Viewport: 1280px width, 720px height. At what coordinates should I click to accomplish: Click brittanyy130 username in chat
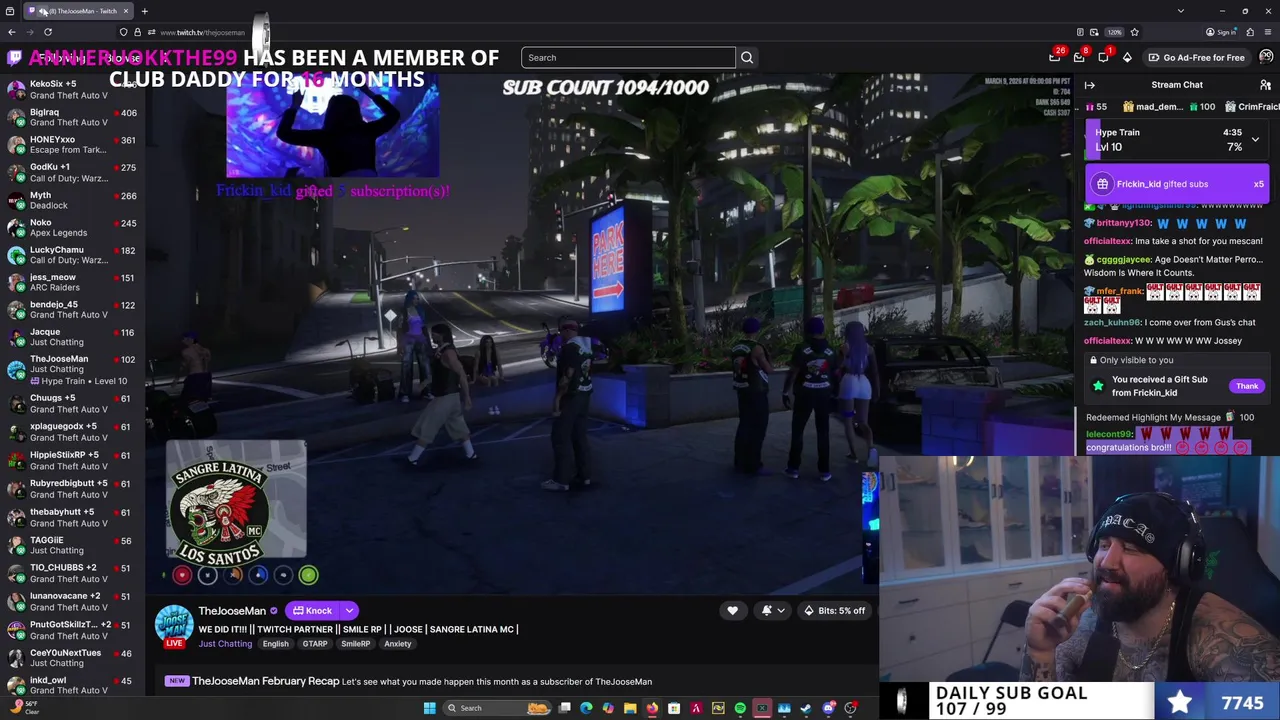(x=1124, y=223)
